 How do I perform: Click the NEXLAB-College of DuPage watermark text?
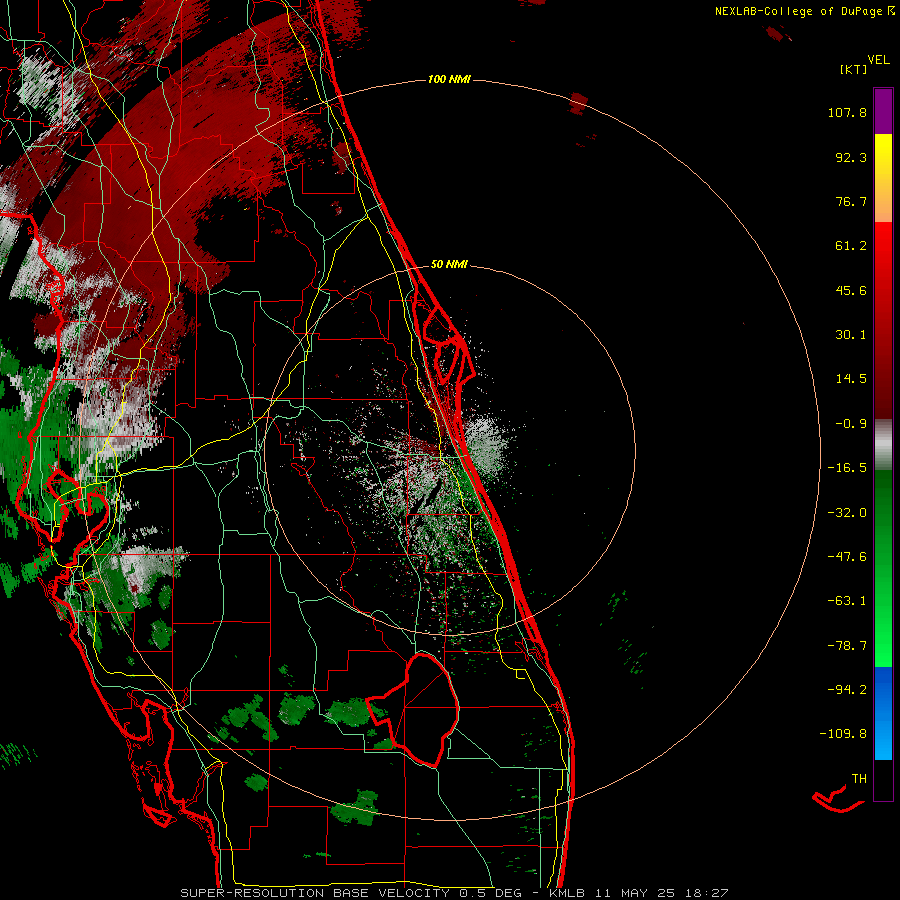[804, 11]
